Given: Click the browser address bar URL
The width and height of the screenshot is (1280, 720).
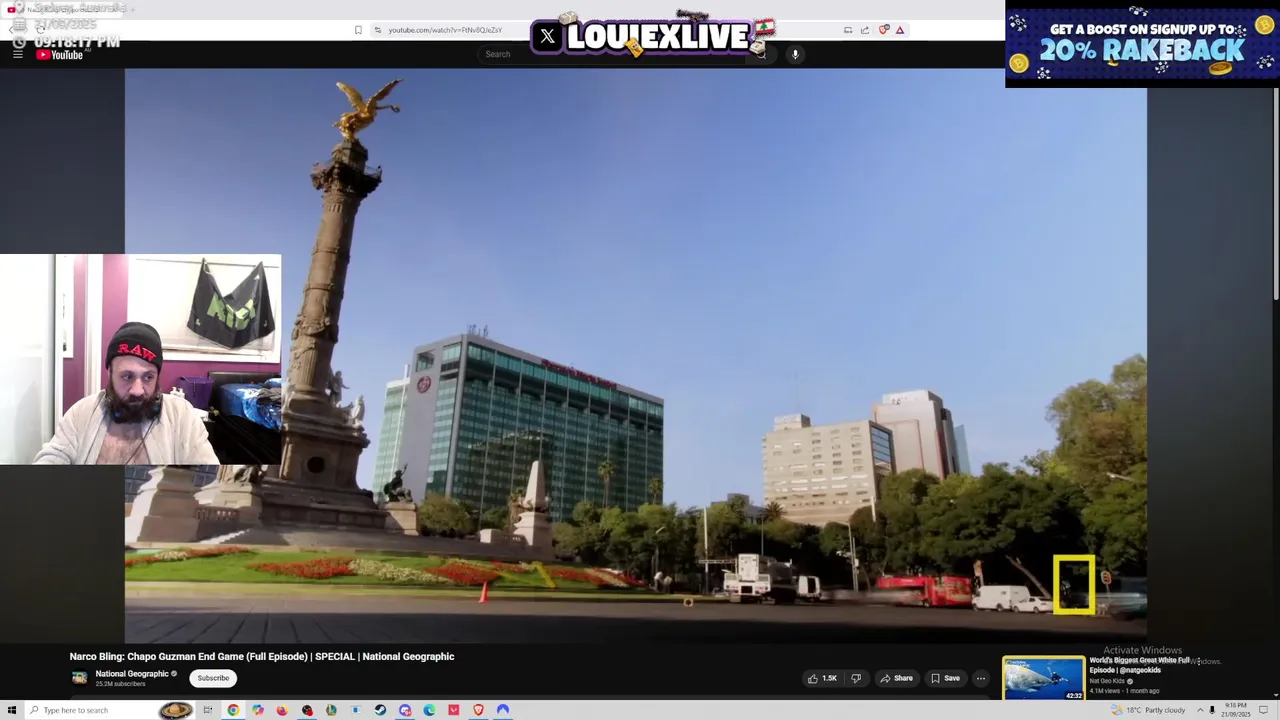Looking at the screenshot, I should tap(445, 30).
